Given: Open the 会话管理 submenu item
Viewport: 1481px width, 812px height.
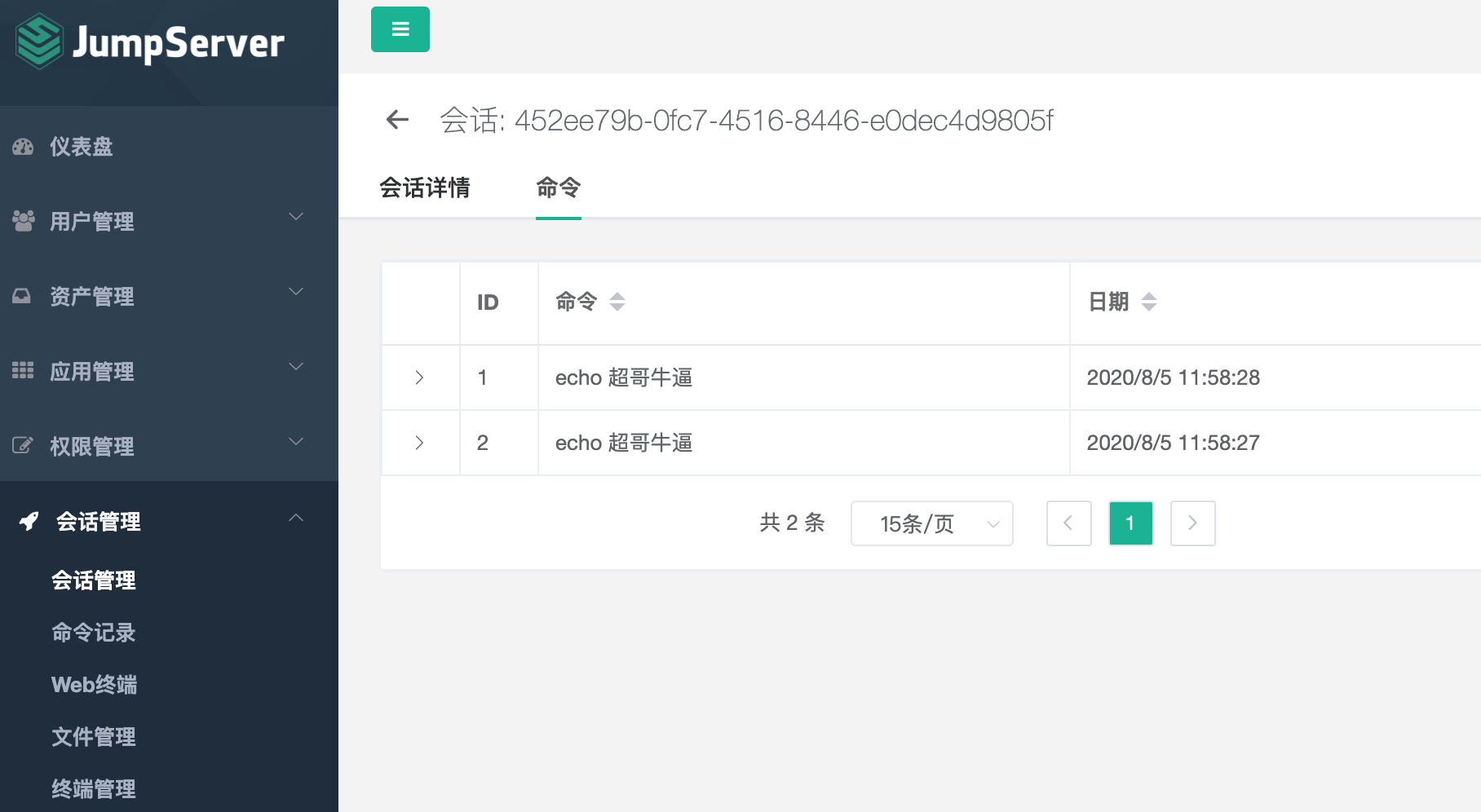Looking at the screenshot, I should tap(94, 580).
